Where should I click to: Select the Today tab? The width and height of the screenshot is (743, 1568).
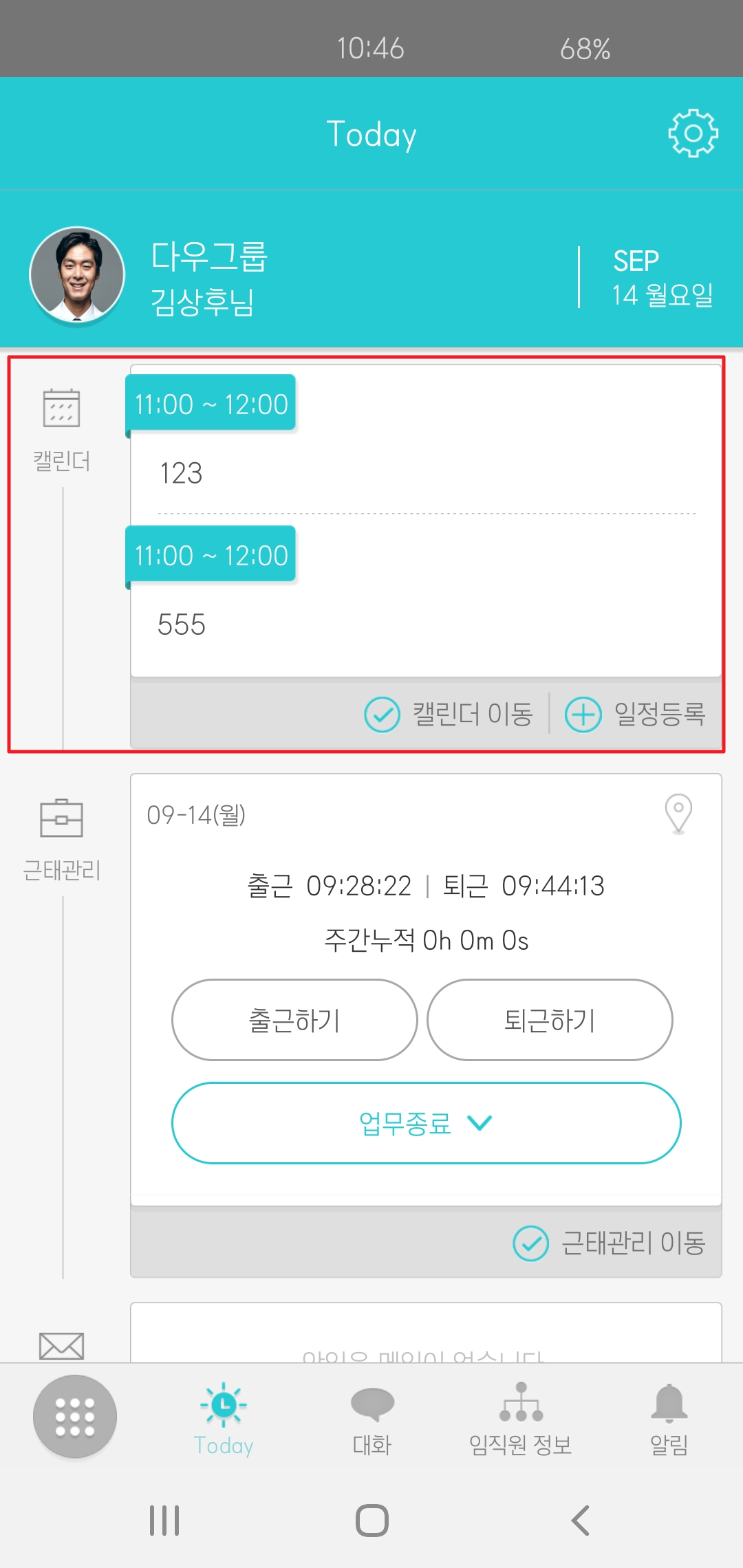pos(224,1419)
